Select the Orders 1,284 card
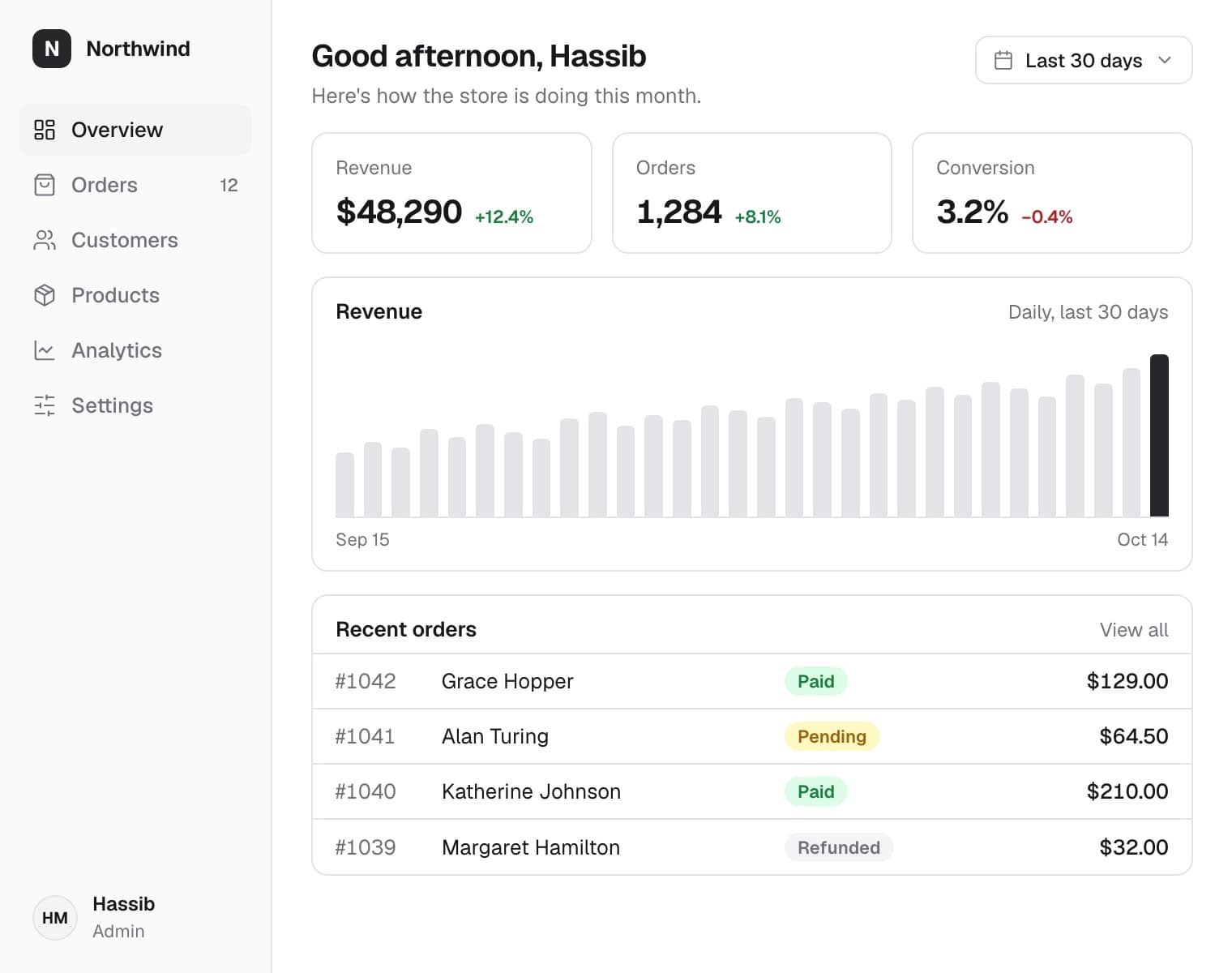 click(x=752, y=193)
